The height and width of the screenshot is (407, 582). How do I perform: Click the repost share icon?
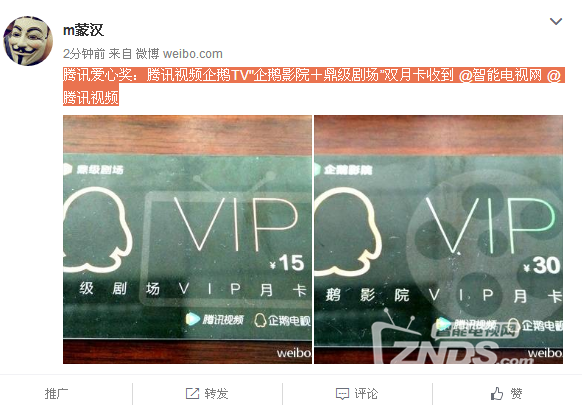pos(192,393)
